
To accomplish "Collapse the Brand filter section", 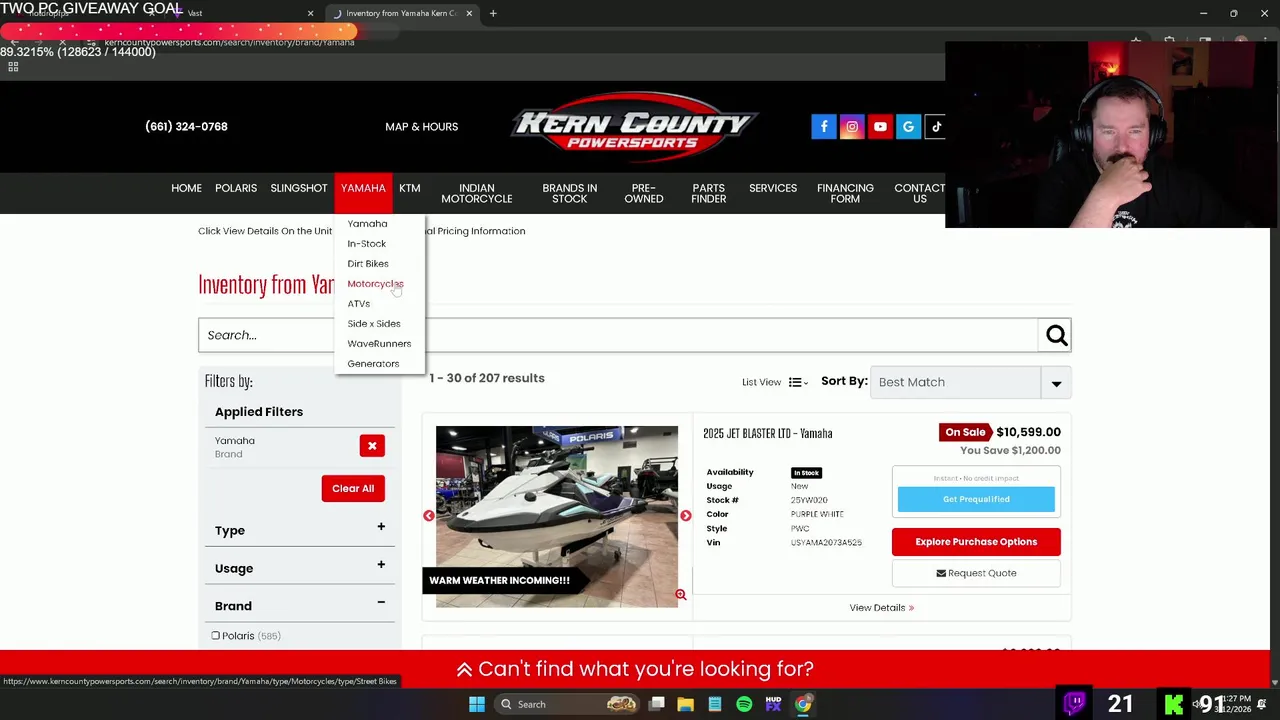I will click(381, 603).
